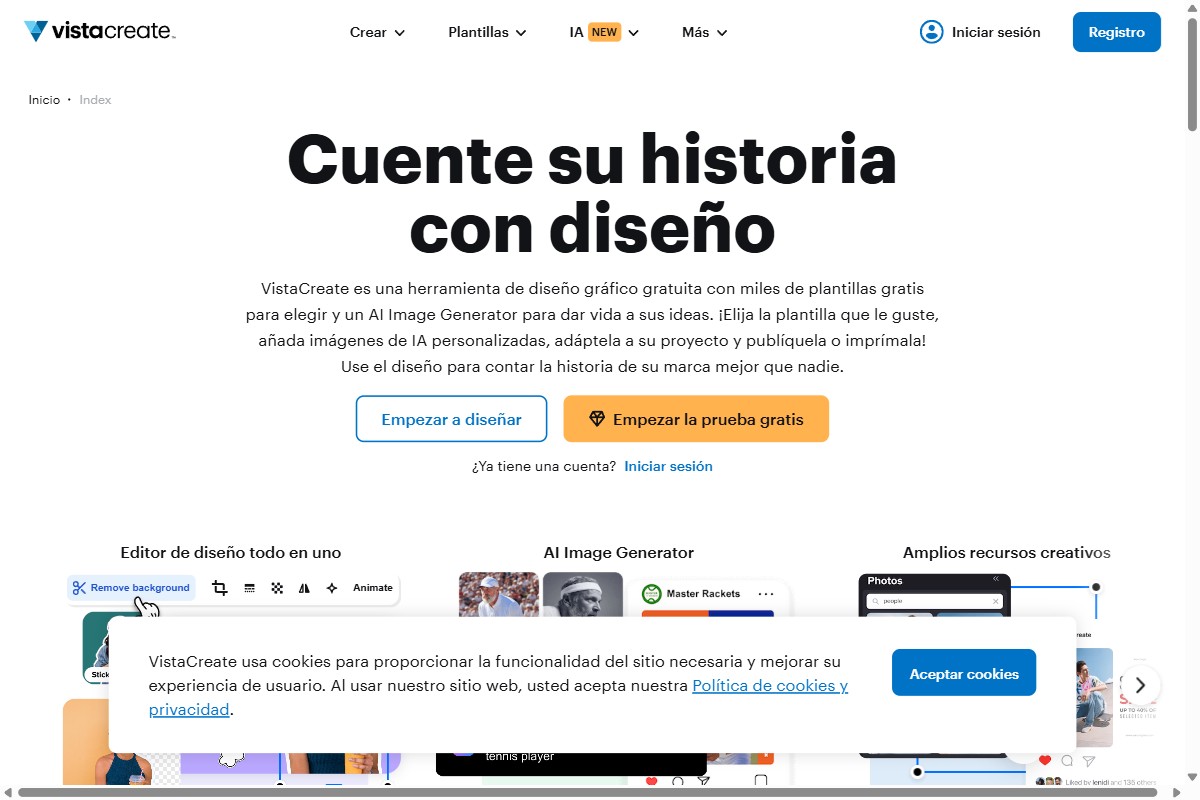Start the free trial with Empezar la prueba gratis
Image resolution: width=1200 pixels, height=800 pixels.
click(x=696, y=419)
